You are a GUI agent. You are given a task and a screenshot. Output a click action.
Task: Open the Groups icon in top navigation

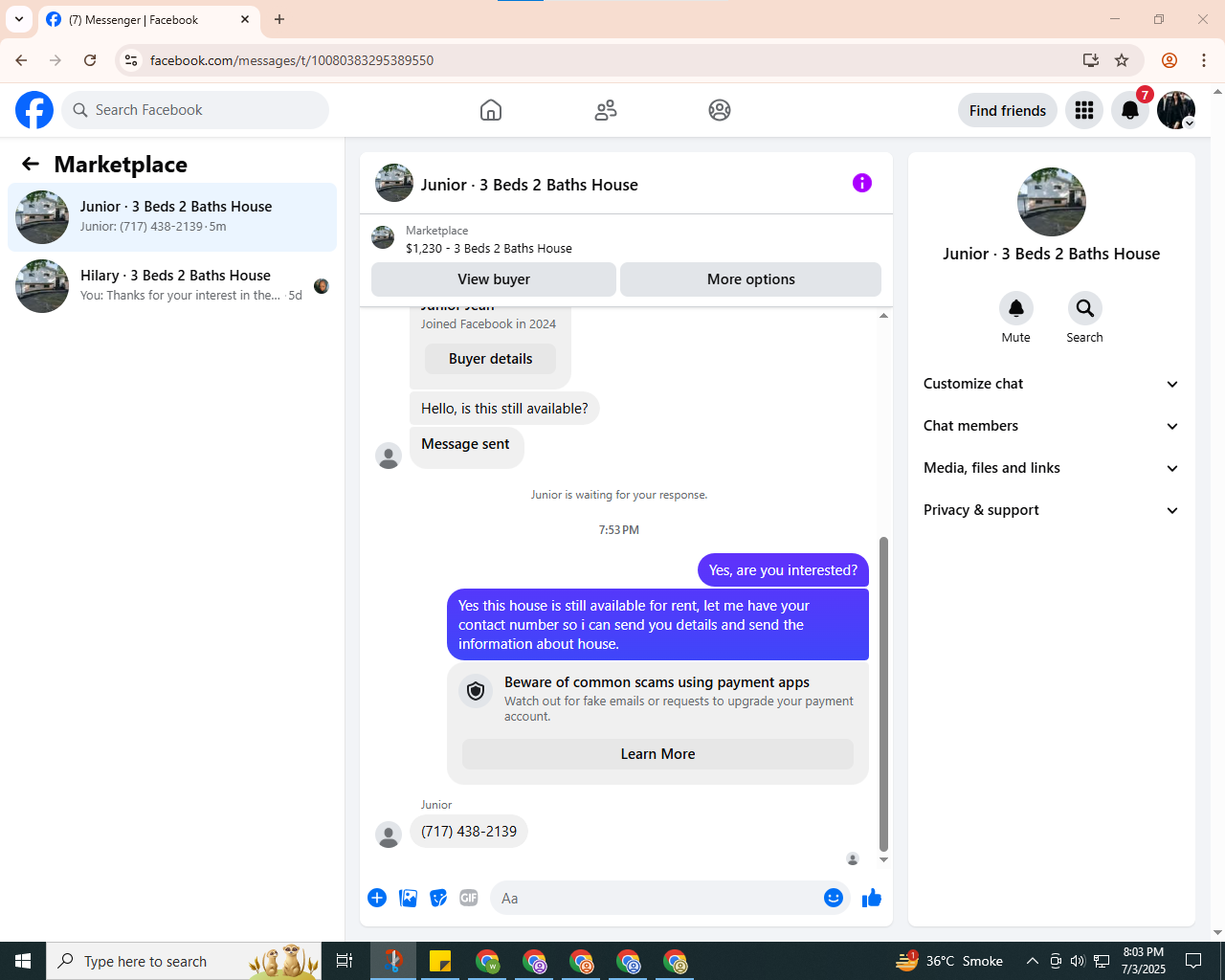720,110
